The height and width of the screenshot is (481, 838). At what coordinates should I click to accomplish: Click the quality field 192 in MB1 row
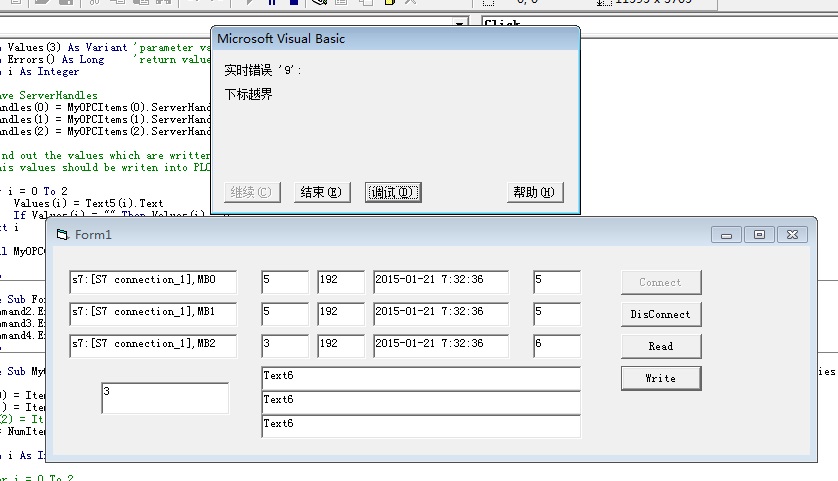[x=341, y=314]
